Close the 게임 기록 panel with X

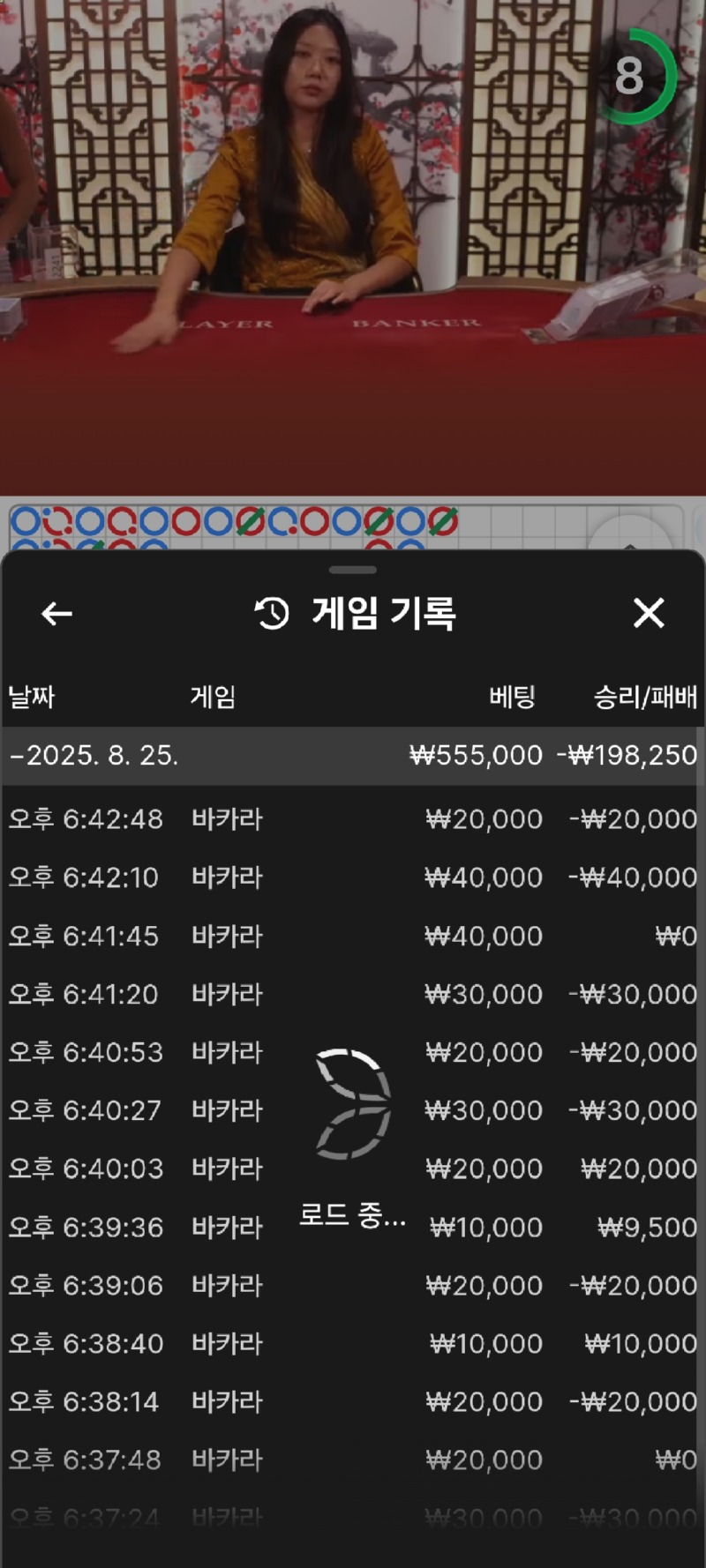649,613
